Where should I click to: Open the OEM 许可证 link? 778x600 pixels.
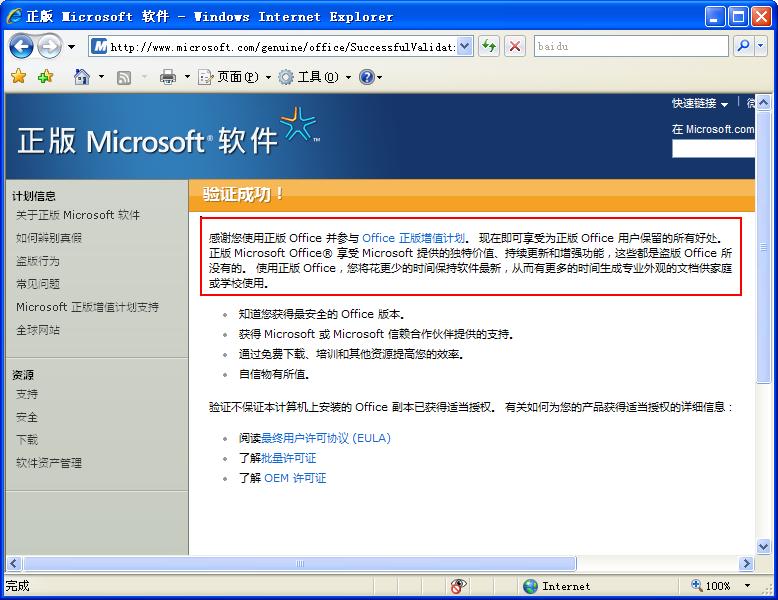click(x=295, y=478)
